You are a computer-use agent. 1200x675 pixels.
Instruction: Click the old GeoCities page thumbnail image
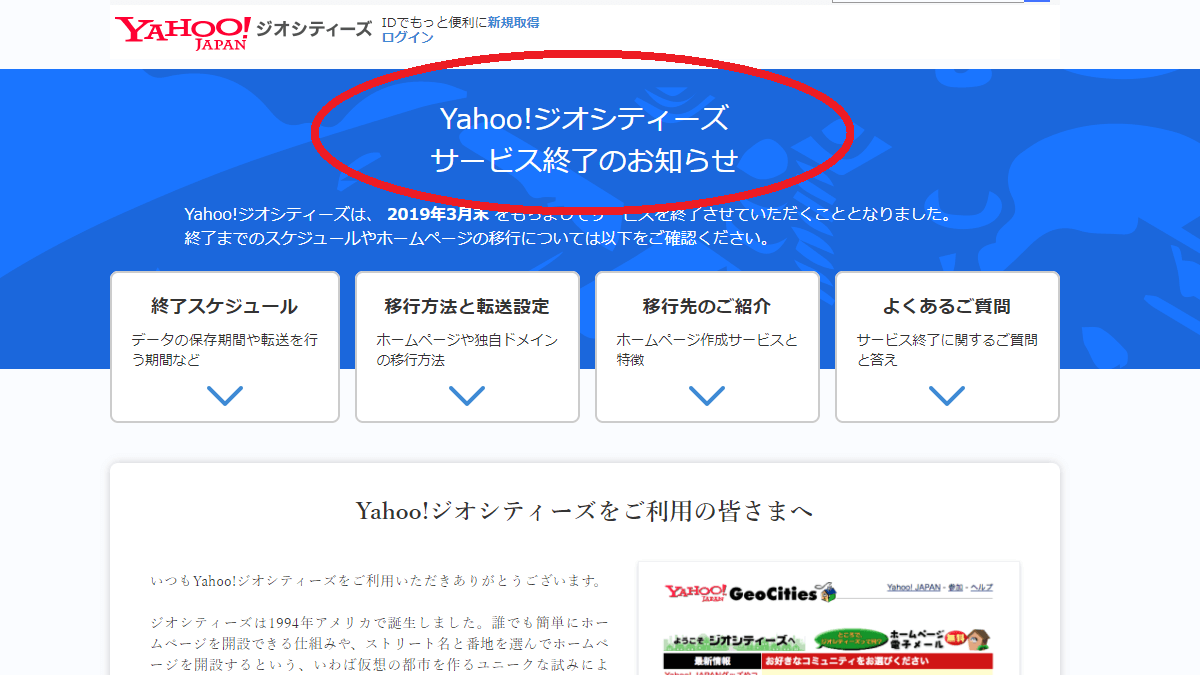829,618
